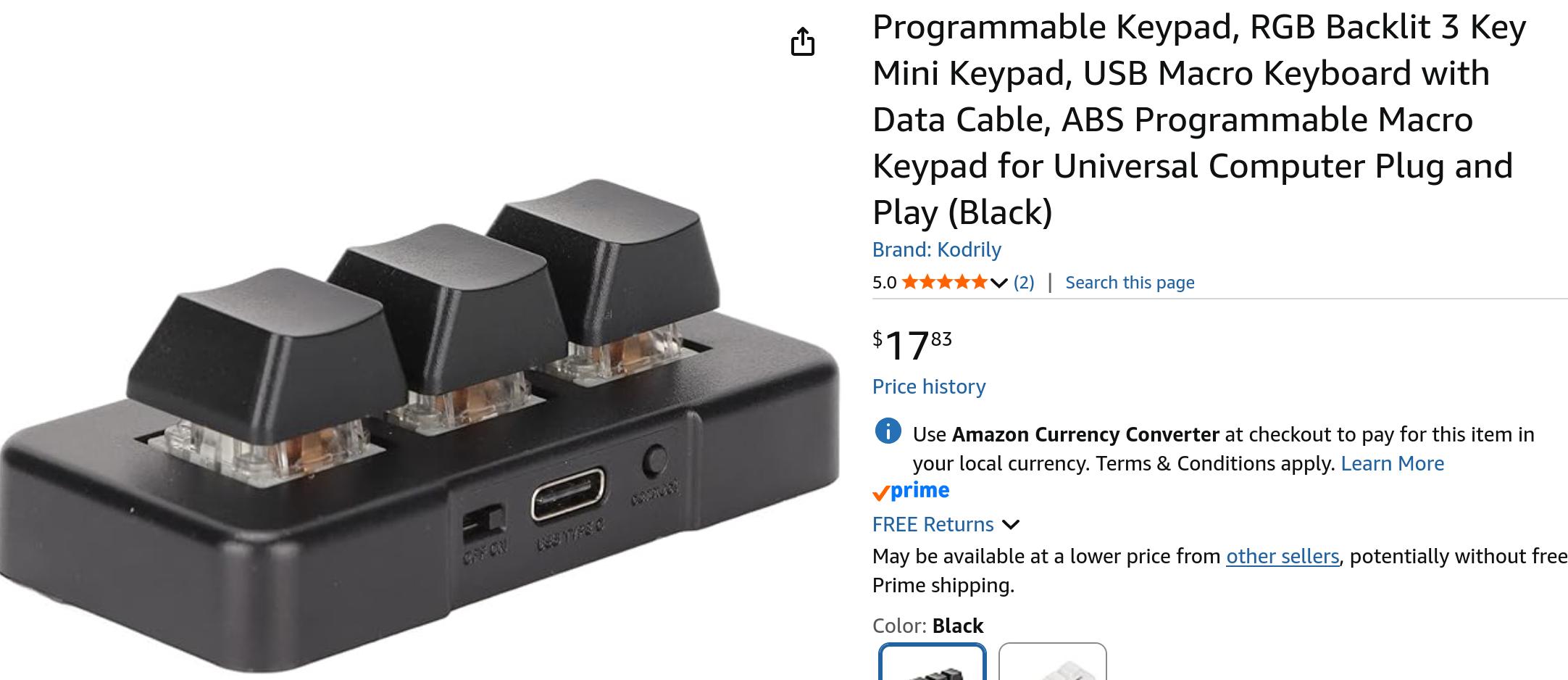Screen dimensions: 1568x680
Task: Click the Prime logo badge
Action: click(911, 492)
